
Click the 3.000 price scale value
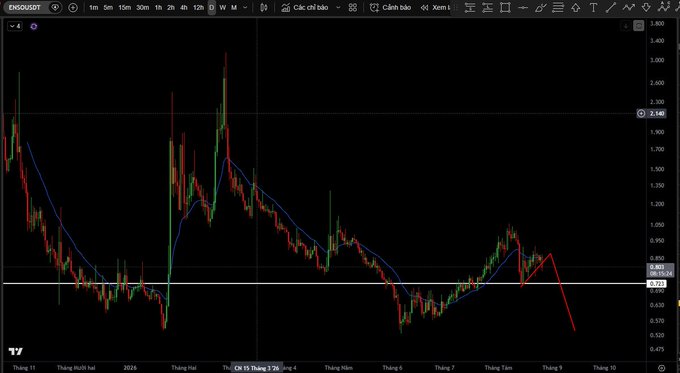(x=657, y=60)
